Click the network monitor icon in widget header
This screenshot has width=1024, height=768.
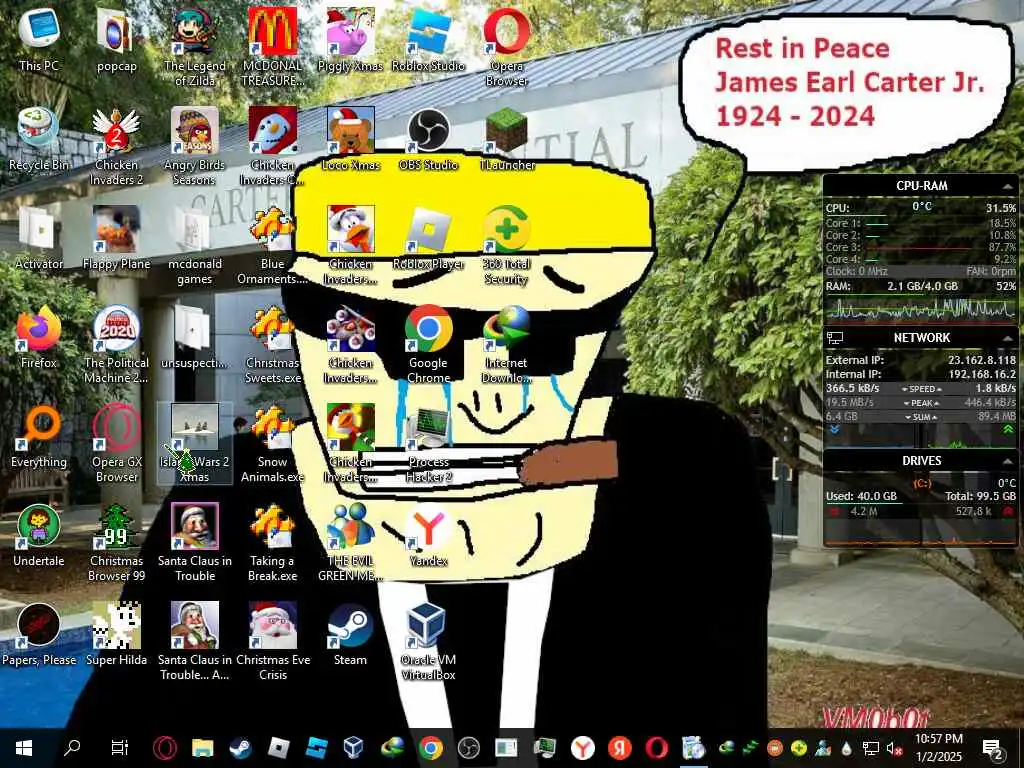[x=835, y=338]
